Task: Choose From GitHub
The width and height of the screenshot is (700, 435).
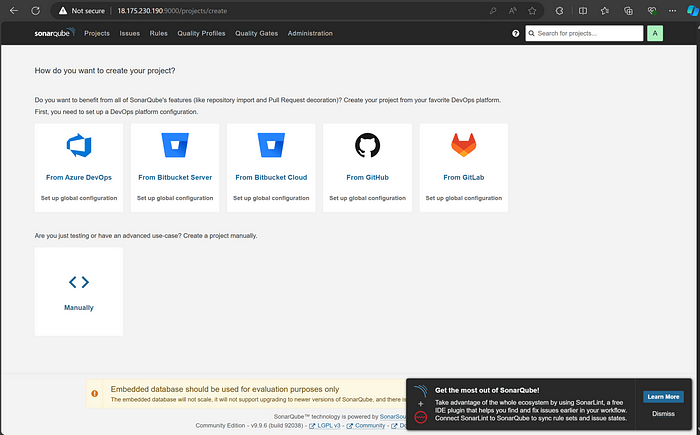Action: (367, 177)
